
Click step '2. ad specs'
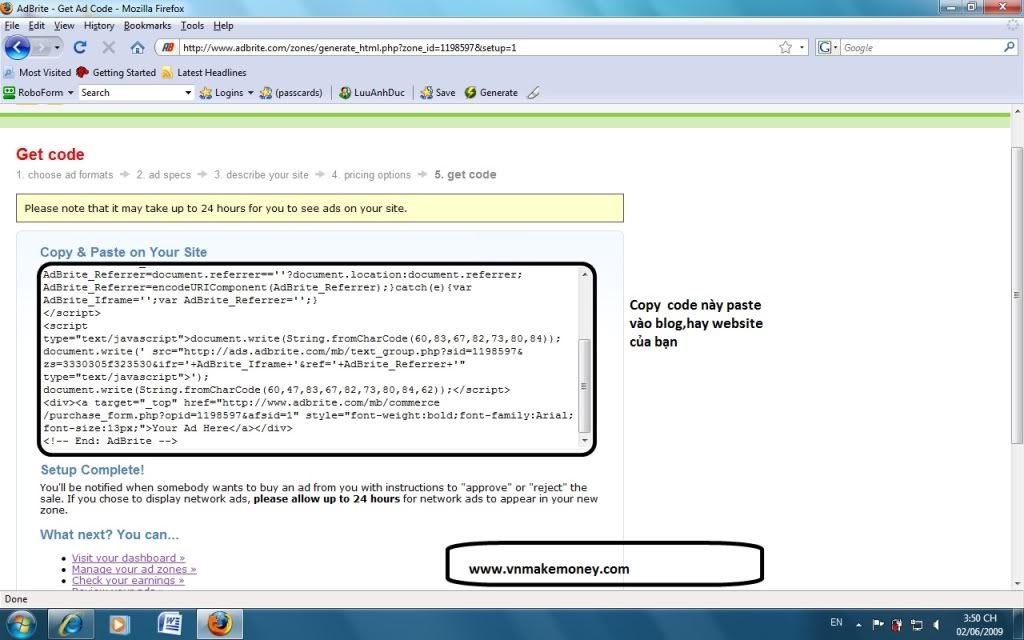163,175
